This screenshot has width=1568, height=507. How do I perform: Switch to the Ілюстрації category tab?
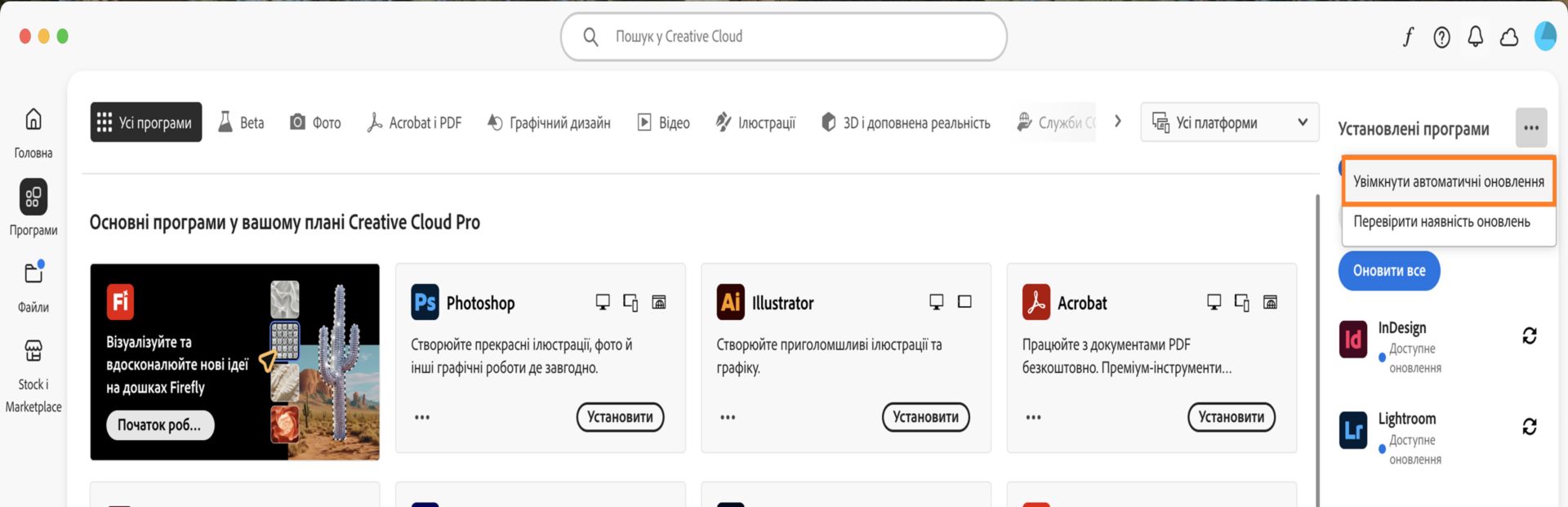click(755, 122)
